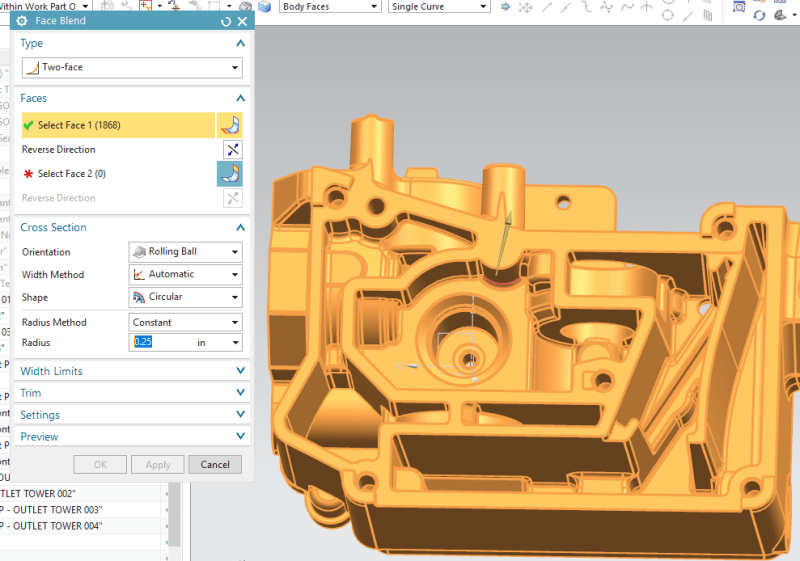This screenshot has height=561, width=800.
Task: Expand the Trim section
Action: pyautogui.click(x=240, y=393)
